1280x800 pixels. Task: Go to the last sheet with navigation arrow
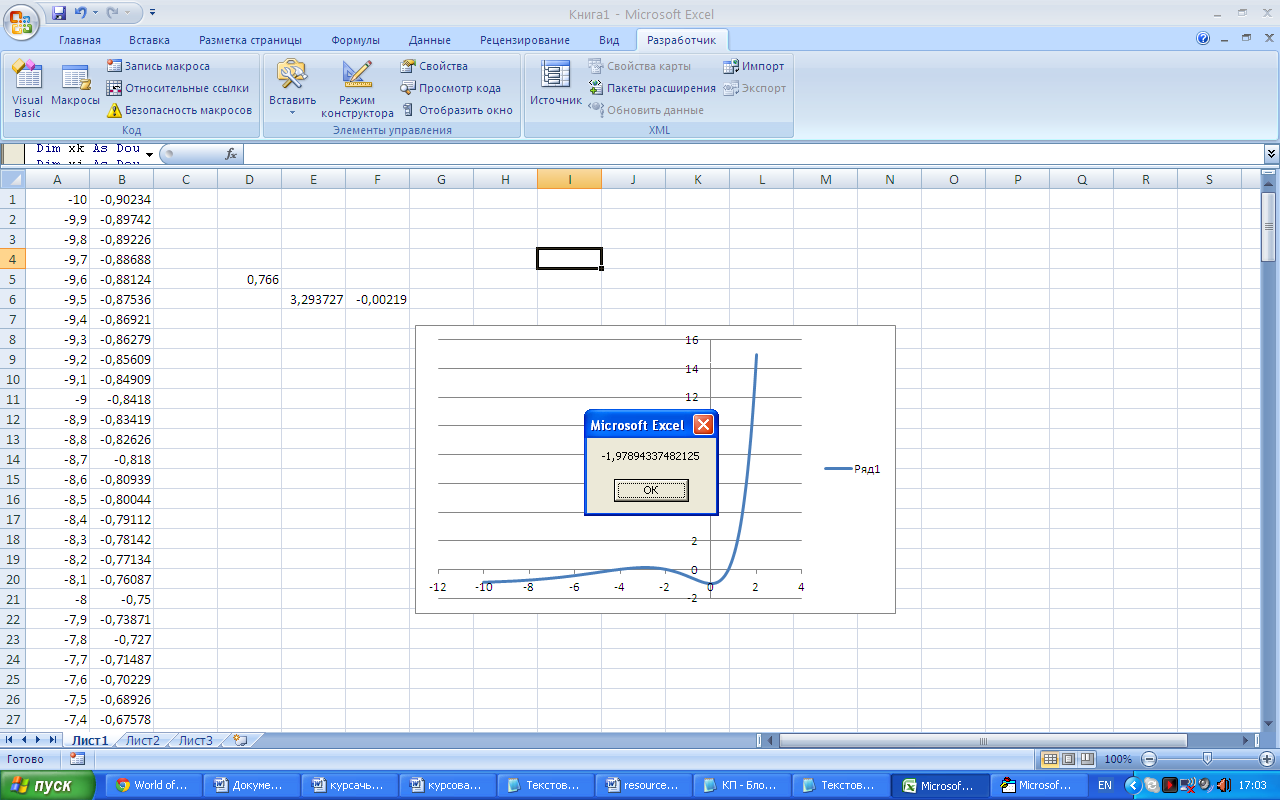click(x=52, y=740)
